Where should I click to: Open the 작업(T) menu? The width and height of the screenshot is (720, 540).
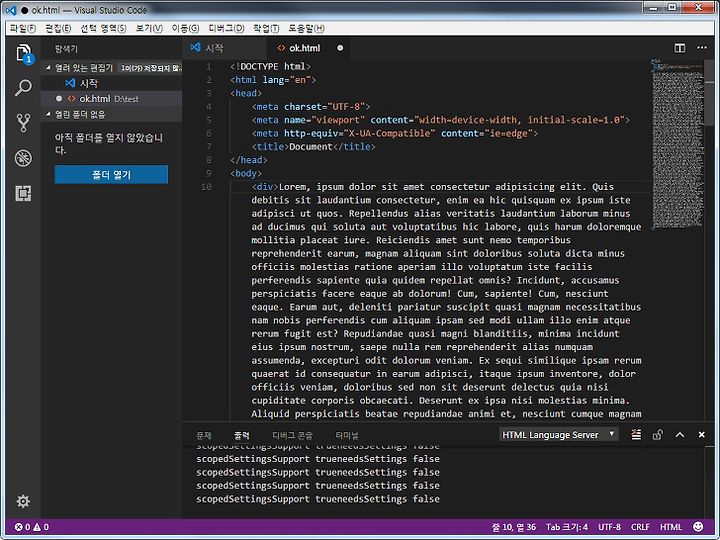click(x=266, y=28)
